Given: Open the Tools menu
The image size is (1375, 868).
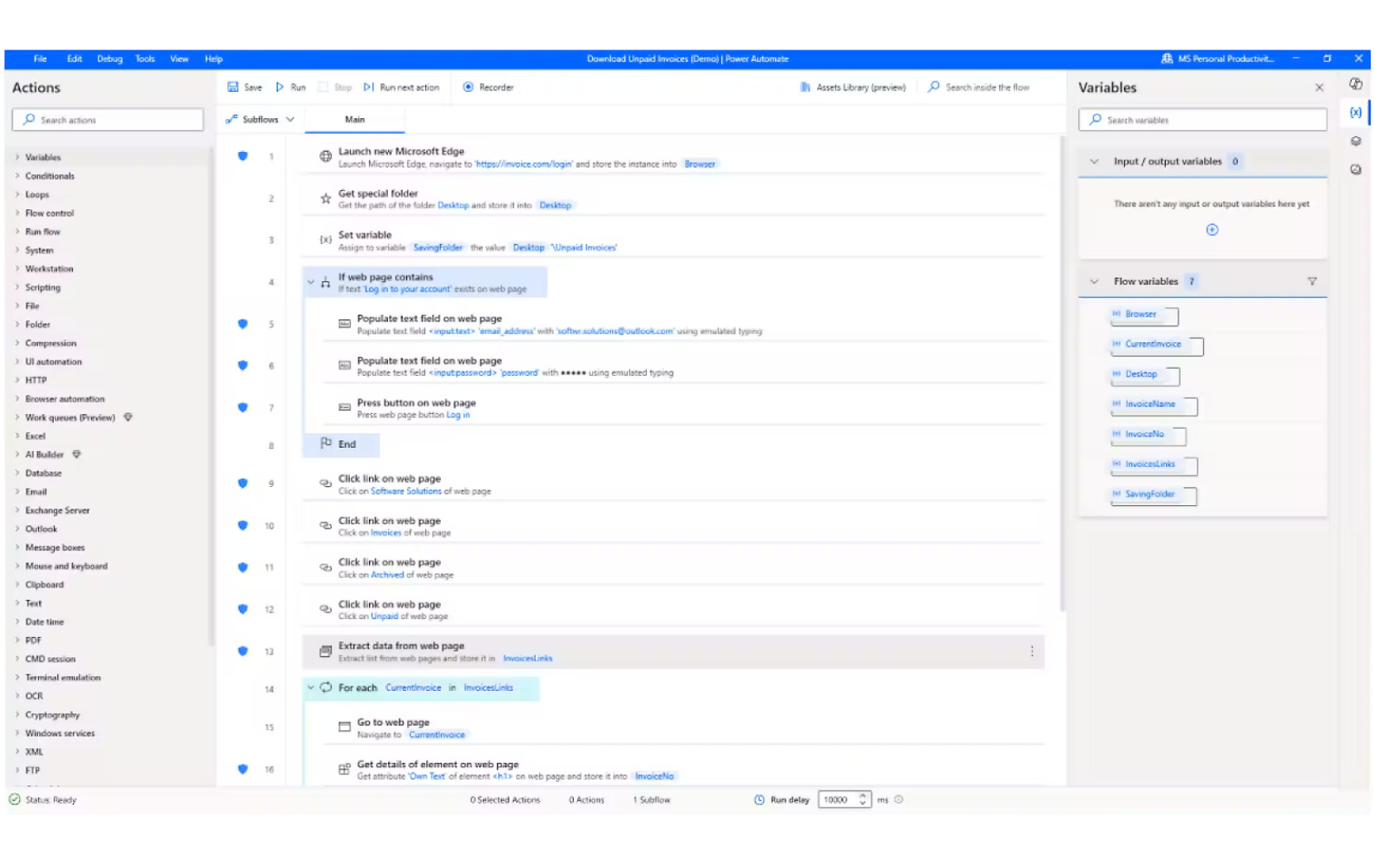Looking at the screenshot, I should 145,59.
